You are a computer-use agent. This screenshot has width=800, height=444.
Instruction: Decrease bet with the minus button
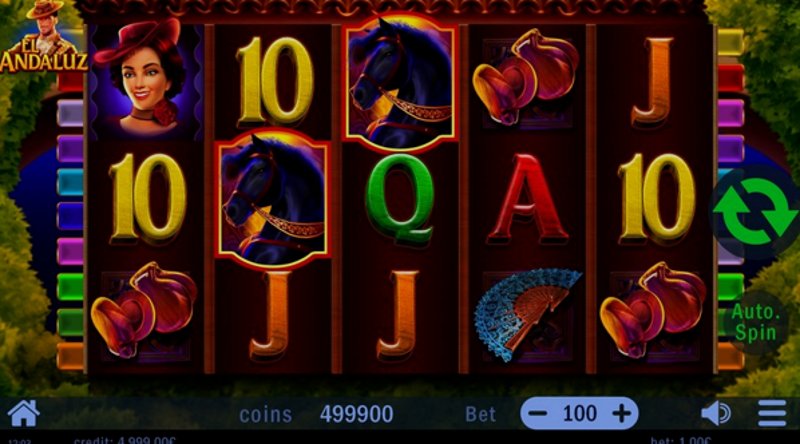[x=537, y=413]
